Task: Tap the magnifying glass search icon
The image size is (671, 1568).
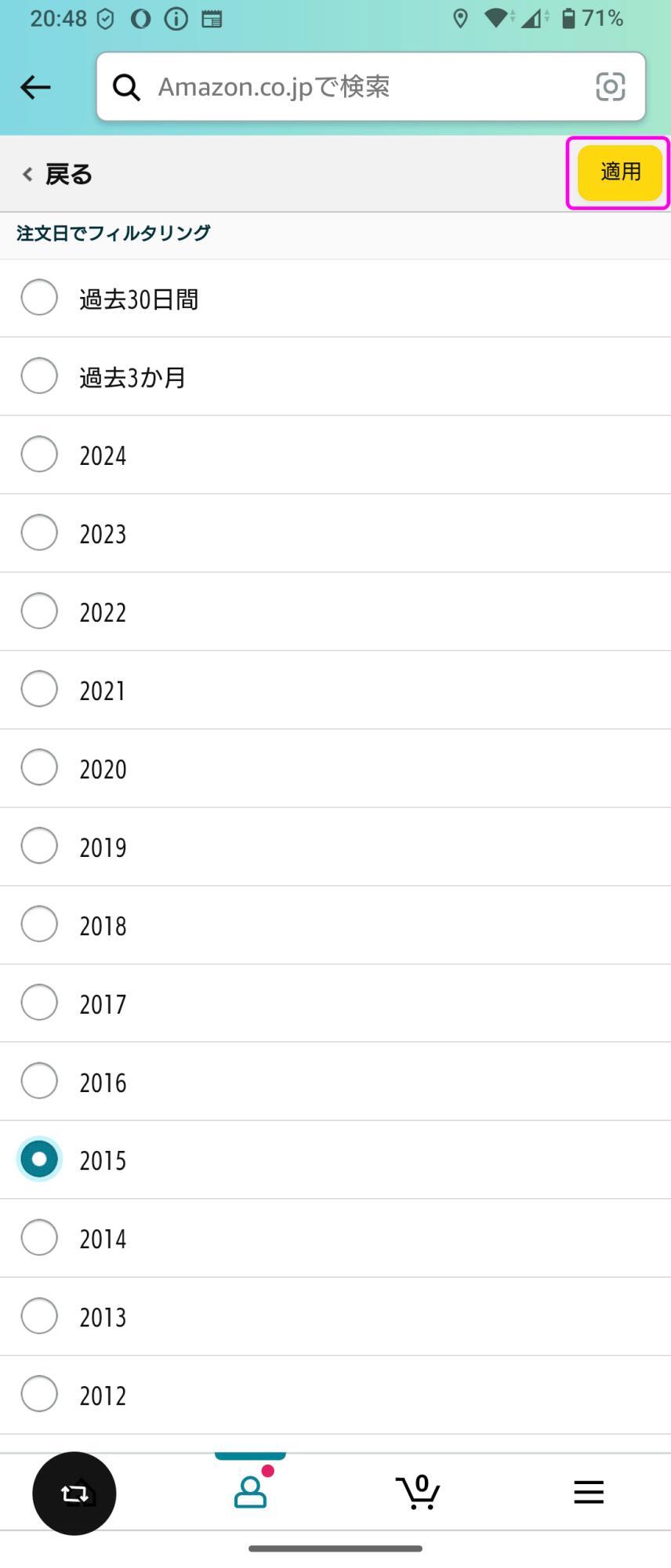Action: coord(126,87)
